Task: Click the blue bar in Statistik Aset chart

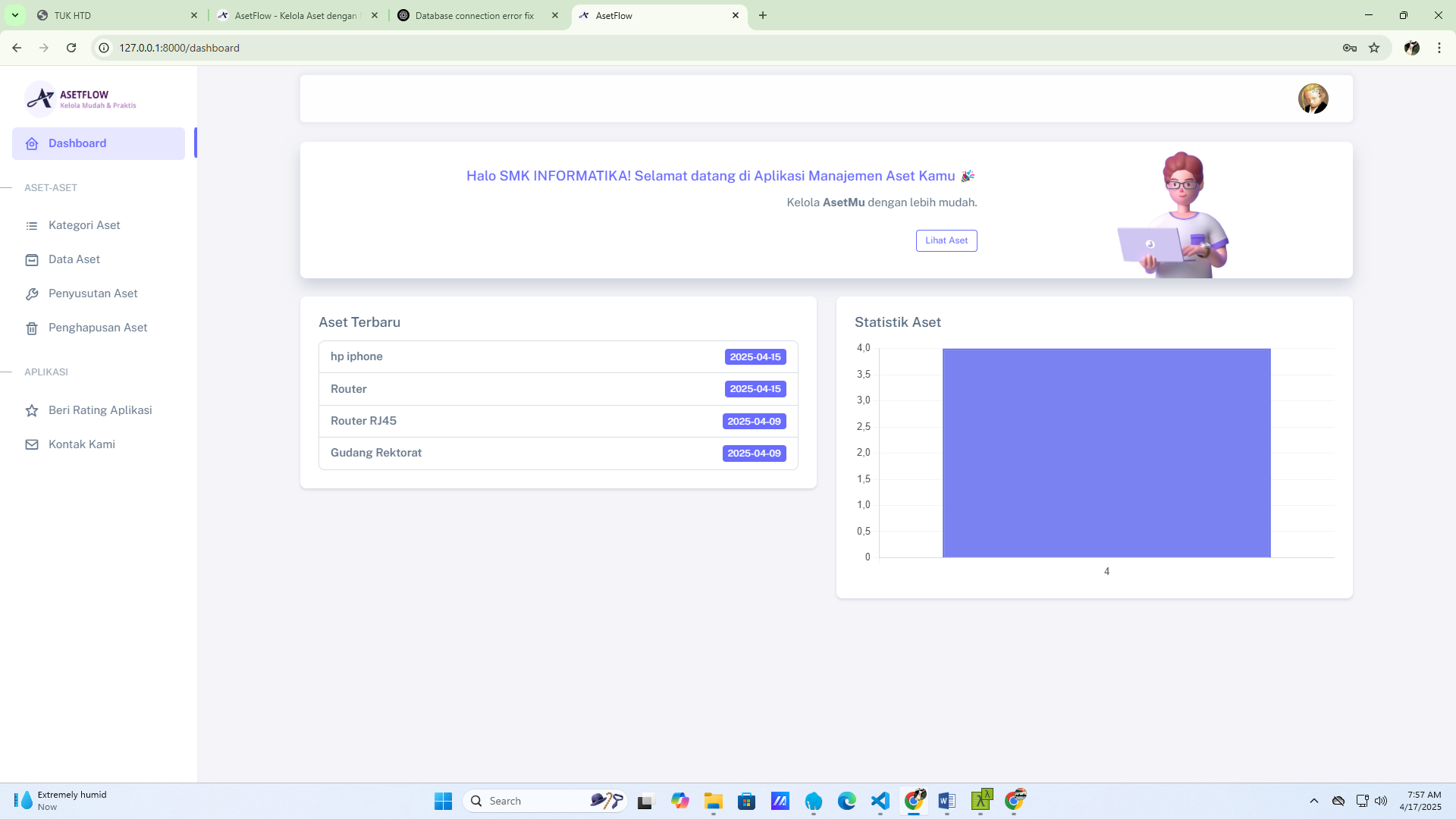Action: tap(1106, 453)
